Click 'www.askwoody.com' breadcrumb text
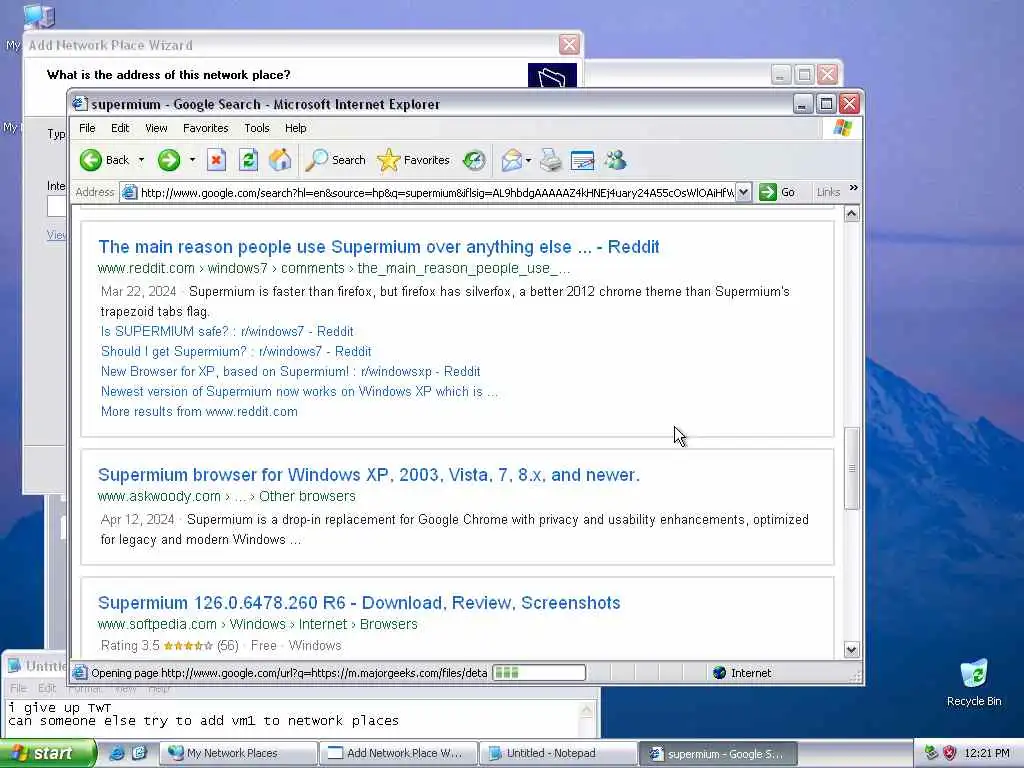Screen dimensions: 1024x768 coord(159,496)
